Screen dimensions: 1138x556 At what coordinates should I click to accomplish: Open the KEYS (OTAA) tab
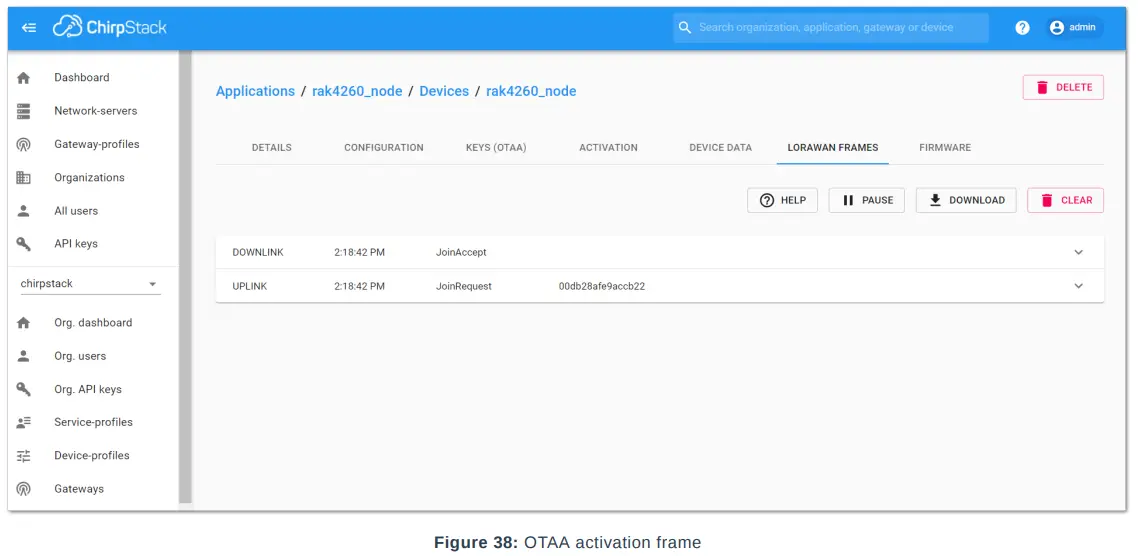[496, 147]
